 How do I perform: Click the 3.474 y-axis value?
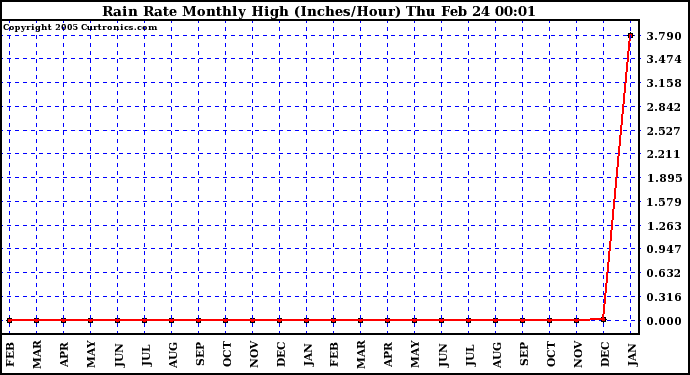click(664, 59)
